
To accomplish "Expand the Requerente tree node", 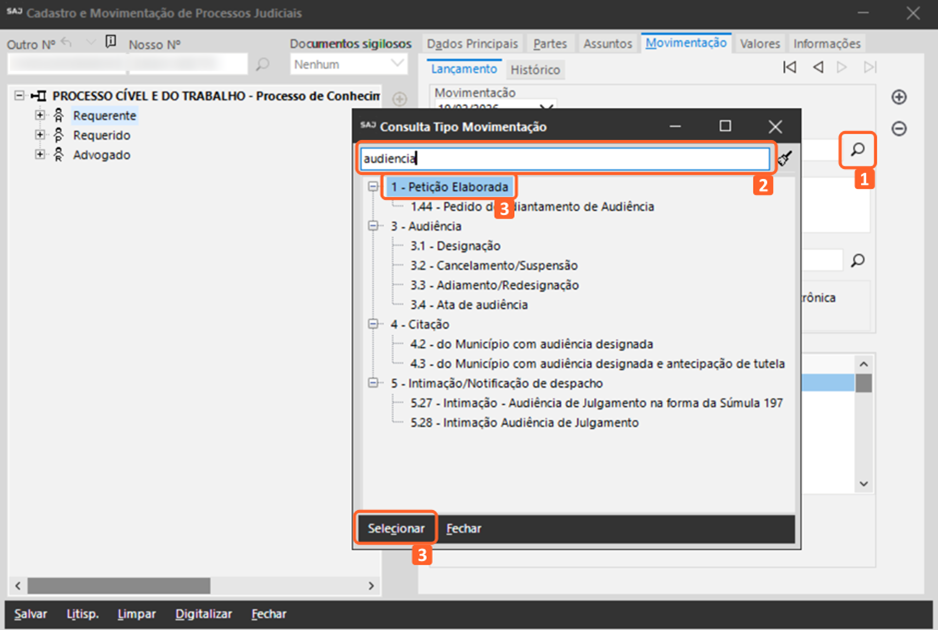I will (40, 115).
